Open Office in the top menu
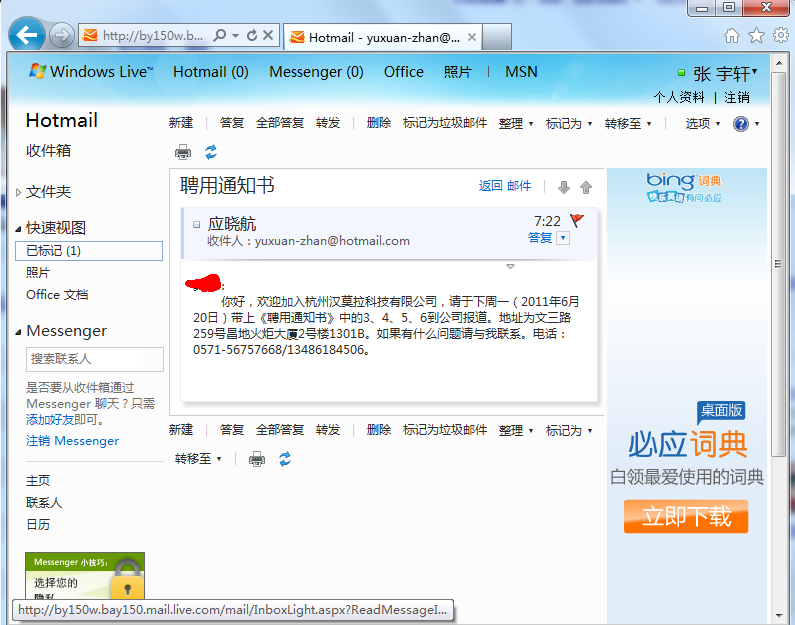This screenshot has width=795, height=625. 404,72
